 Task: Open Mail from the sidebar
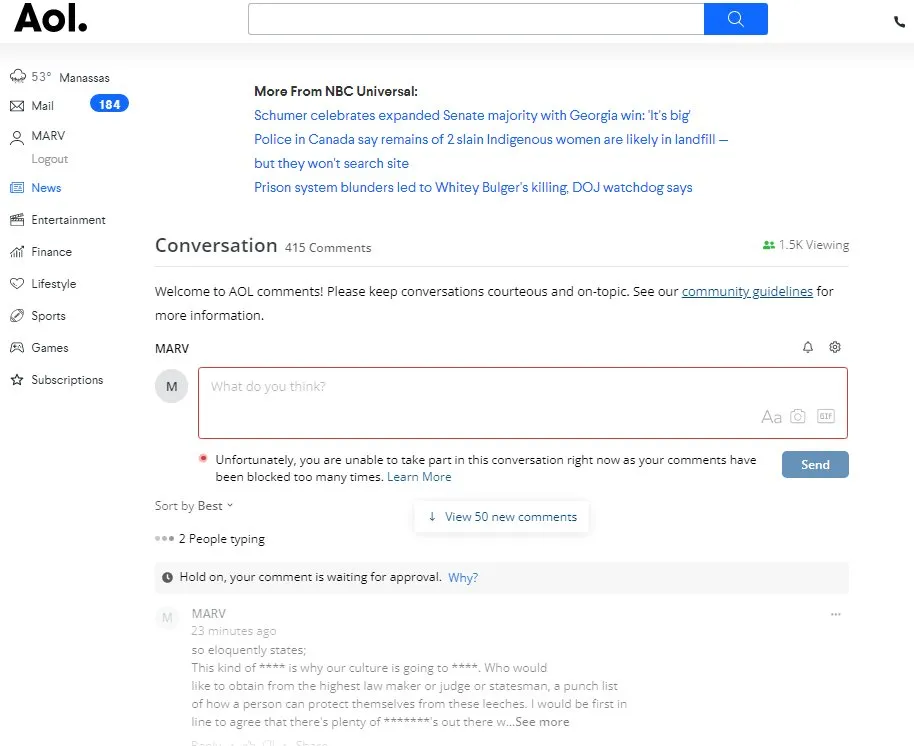point(42,106)
